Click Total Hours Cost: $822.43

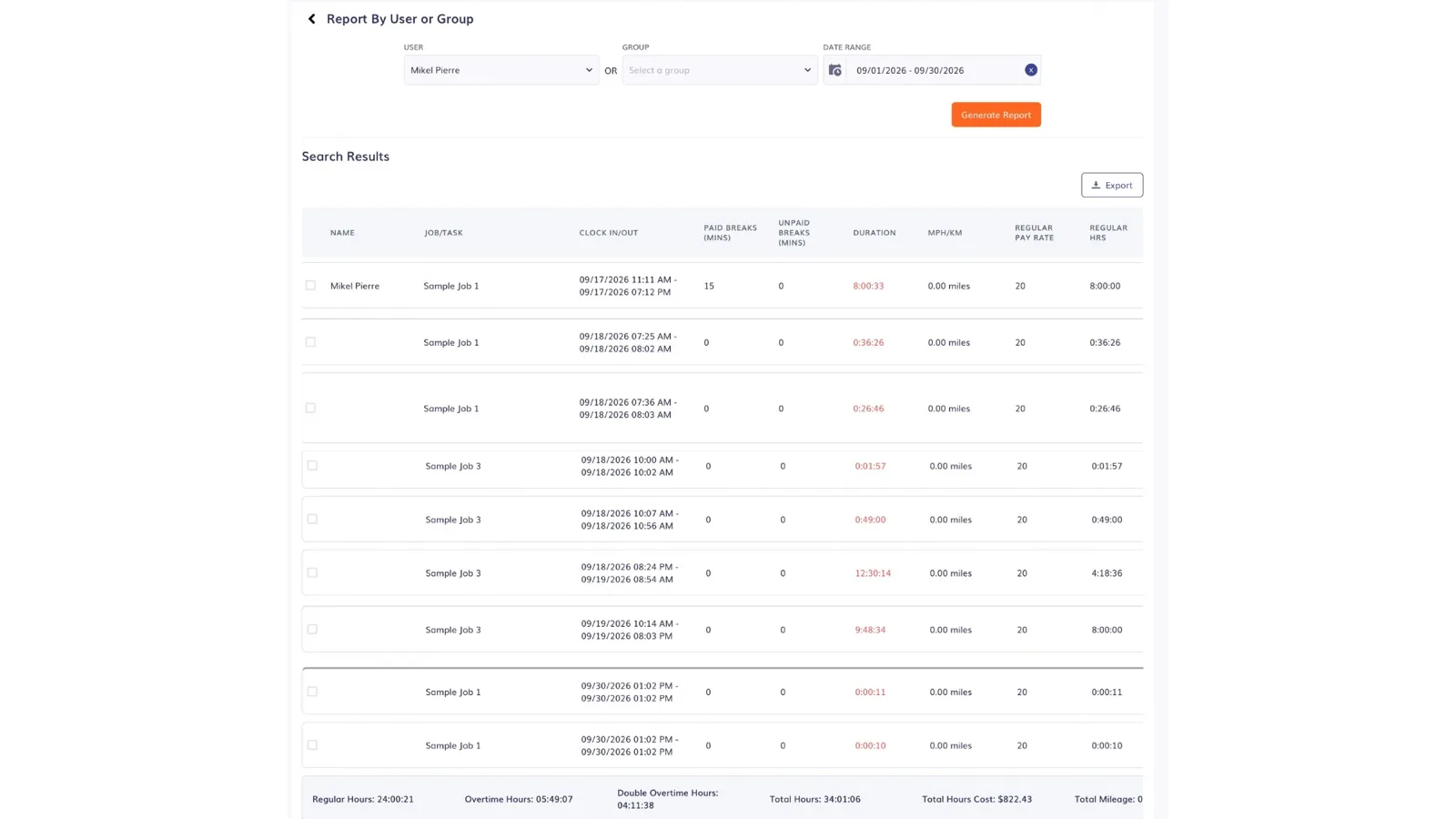tap(976, 799)
